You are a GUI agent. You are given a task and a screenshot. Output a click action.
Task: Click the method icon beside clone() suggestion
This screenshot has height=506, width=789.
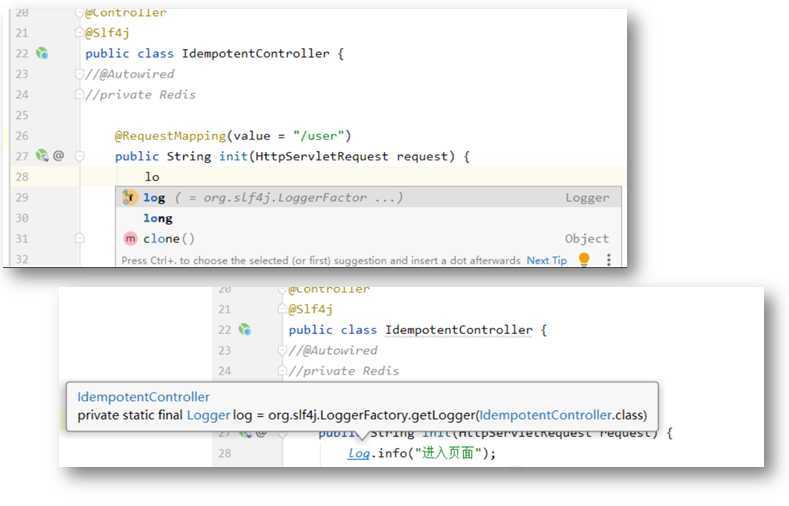[x=130, y=238]
